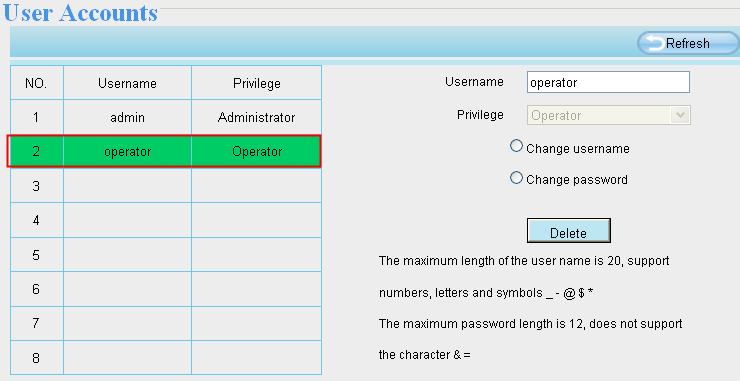Click the Delete button
The image size is (740, 381).
pos(569,231)
